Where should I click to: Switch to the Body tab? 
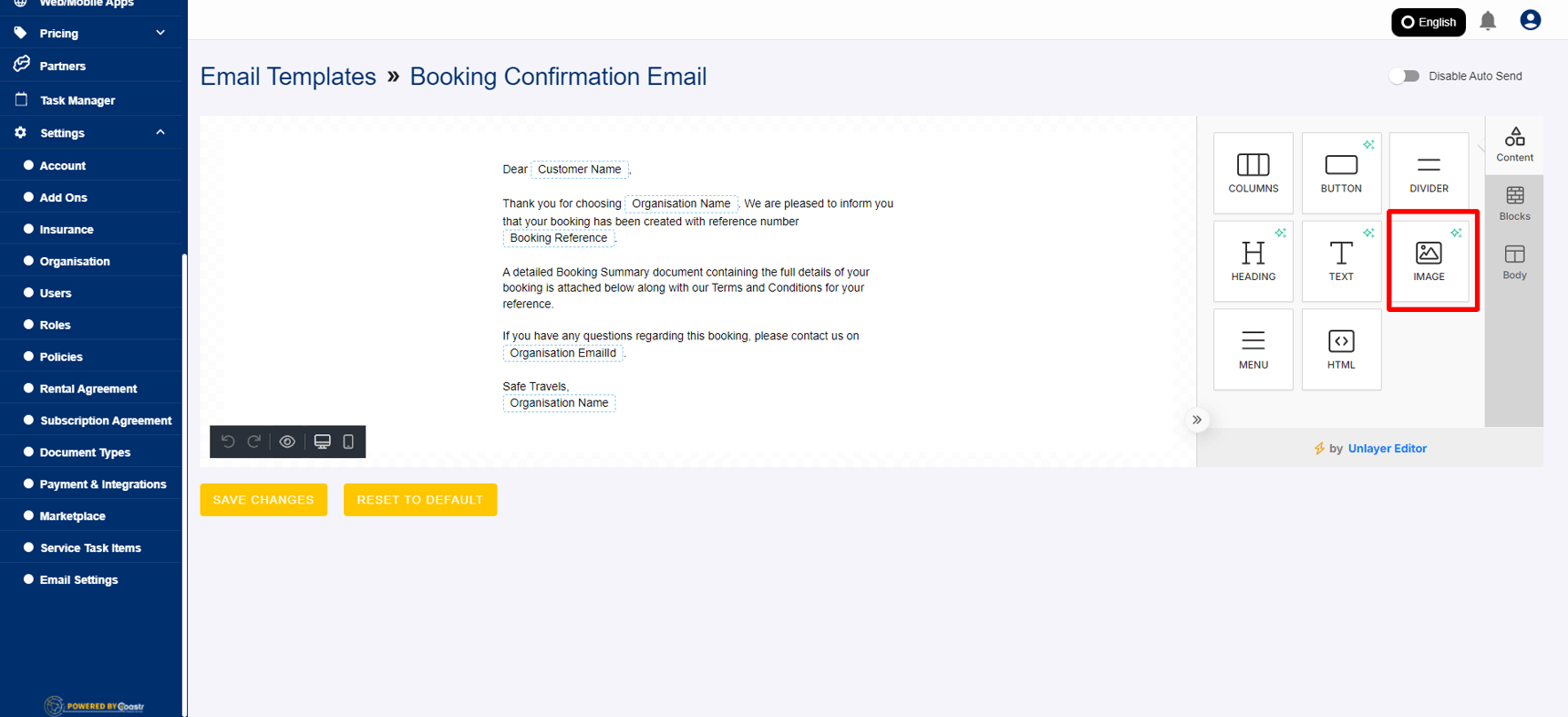[x=1514, y=262]
